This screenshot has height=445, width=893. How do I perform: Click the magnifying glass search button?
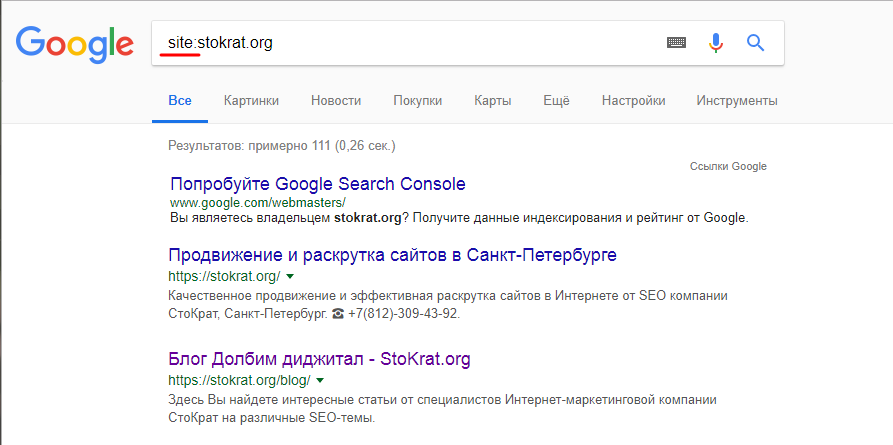[x=755, y=43]
